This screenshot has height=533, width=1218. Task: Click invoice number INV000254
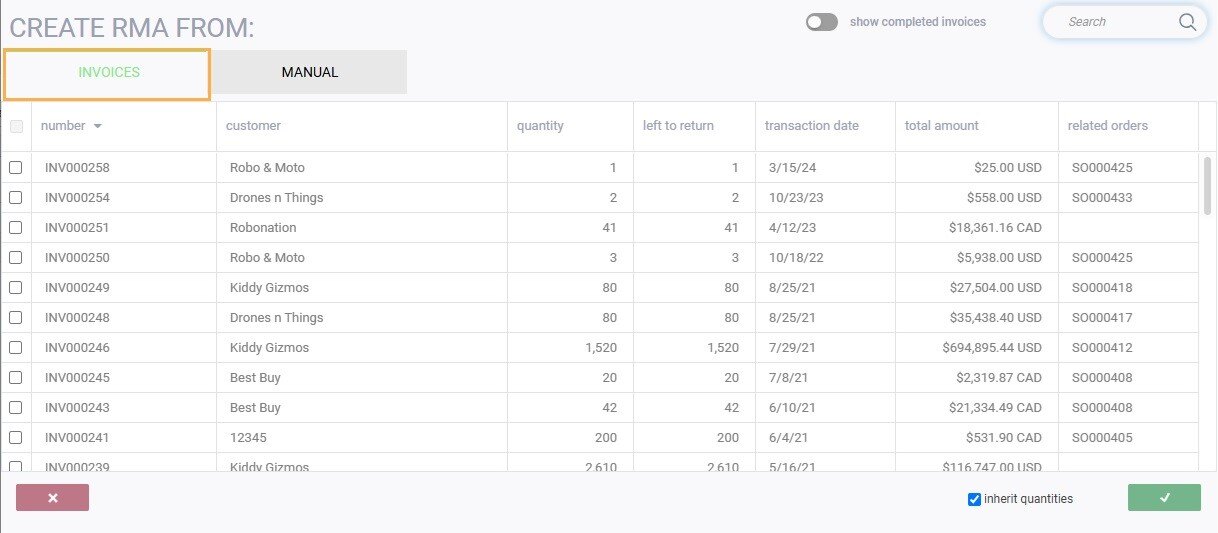(77, 198)
